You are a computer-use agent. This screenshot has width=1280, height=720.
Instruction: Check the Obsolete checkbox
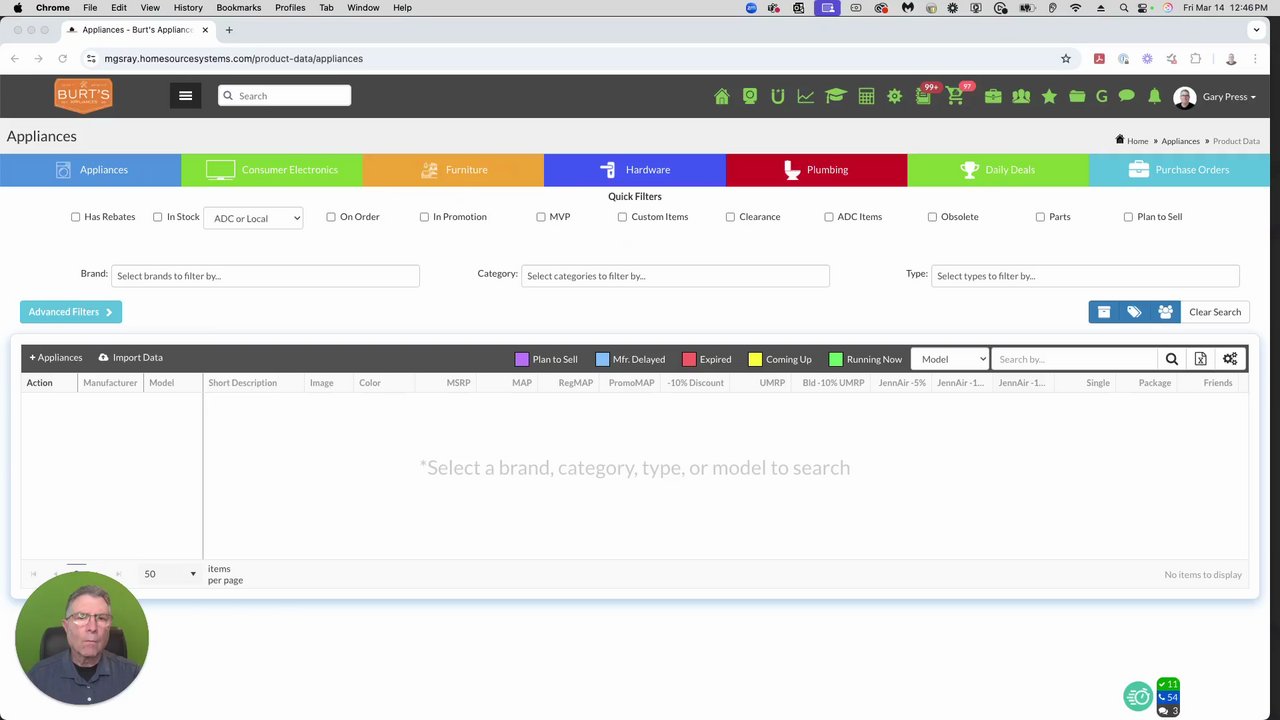click(932, 217)
